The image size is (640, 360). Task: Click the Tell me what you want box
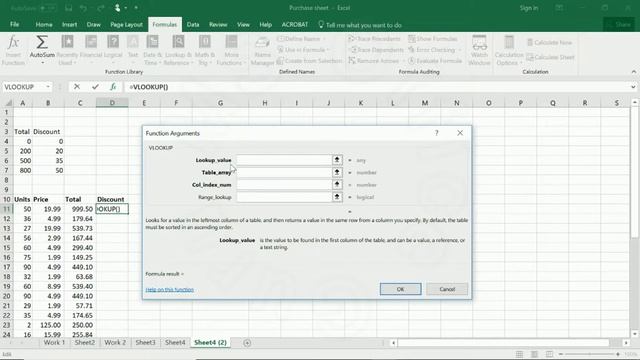[360, 25]
